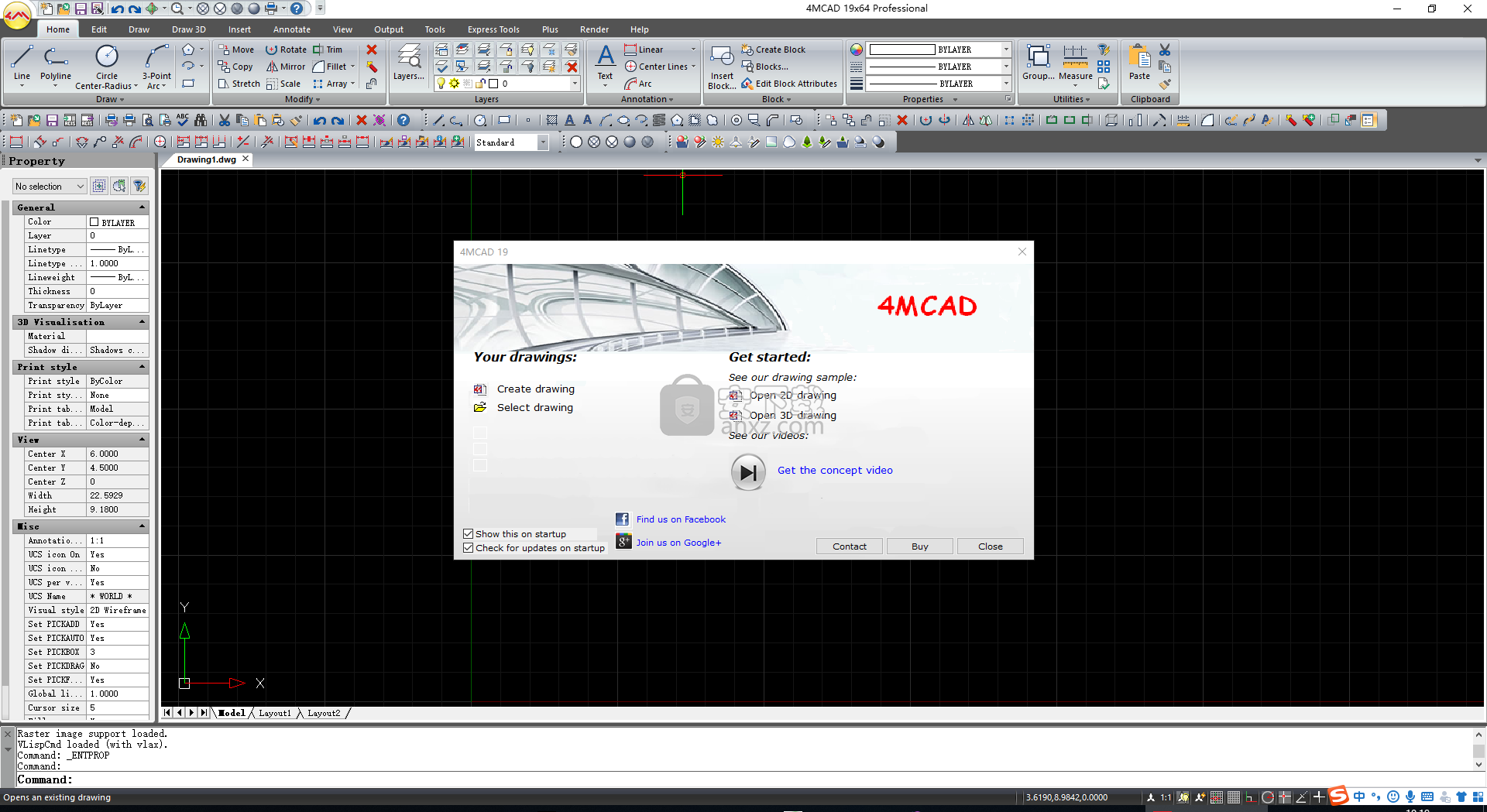Select the Mirror tool
This screenshot has height=812, width=1487.
pyautogui.click(x=286, y=67)
